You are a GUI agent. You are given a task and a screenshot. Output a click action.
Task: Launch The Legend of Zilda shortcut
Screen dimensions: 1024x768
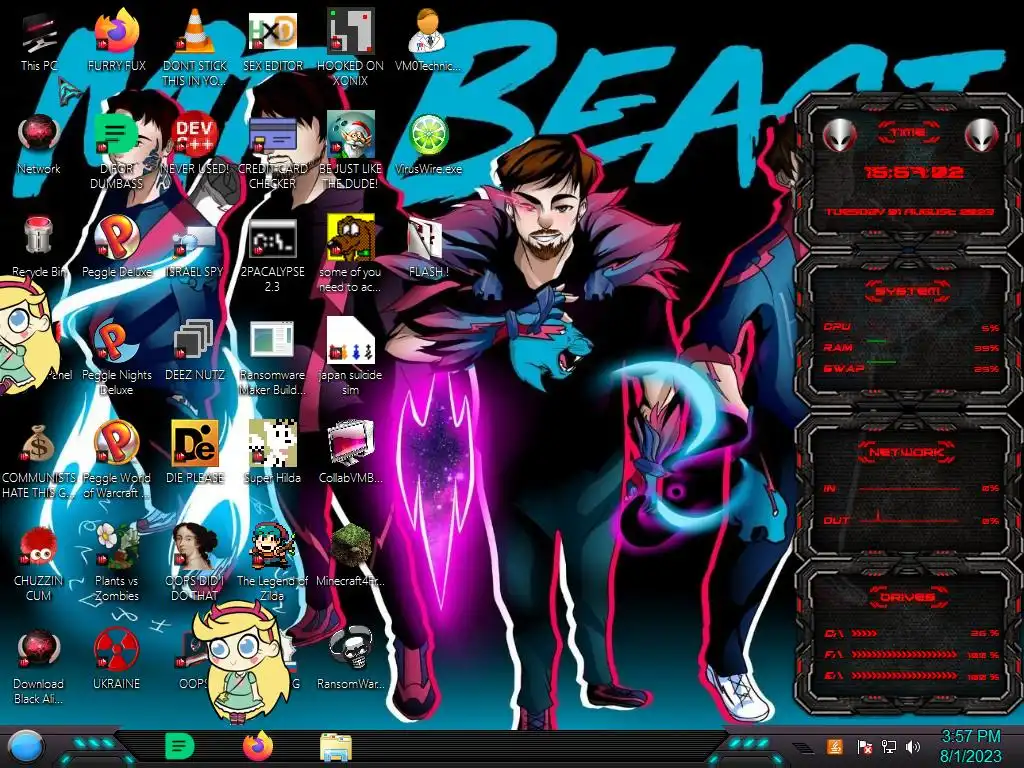coord(272,563)
